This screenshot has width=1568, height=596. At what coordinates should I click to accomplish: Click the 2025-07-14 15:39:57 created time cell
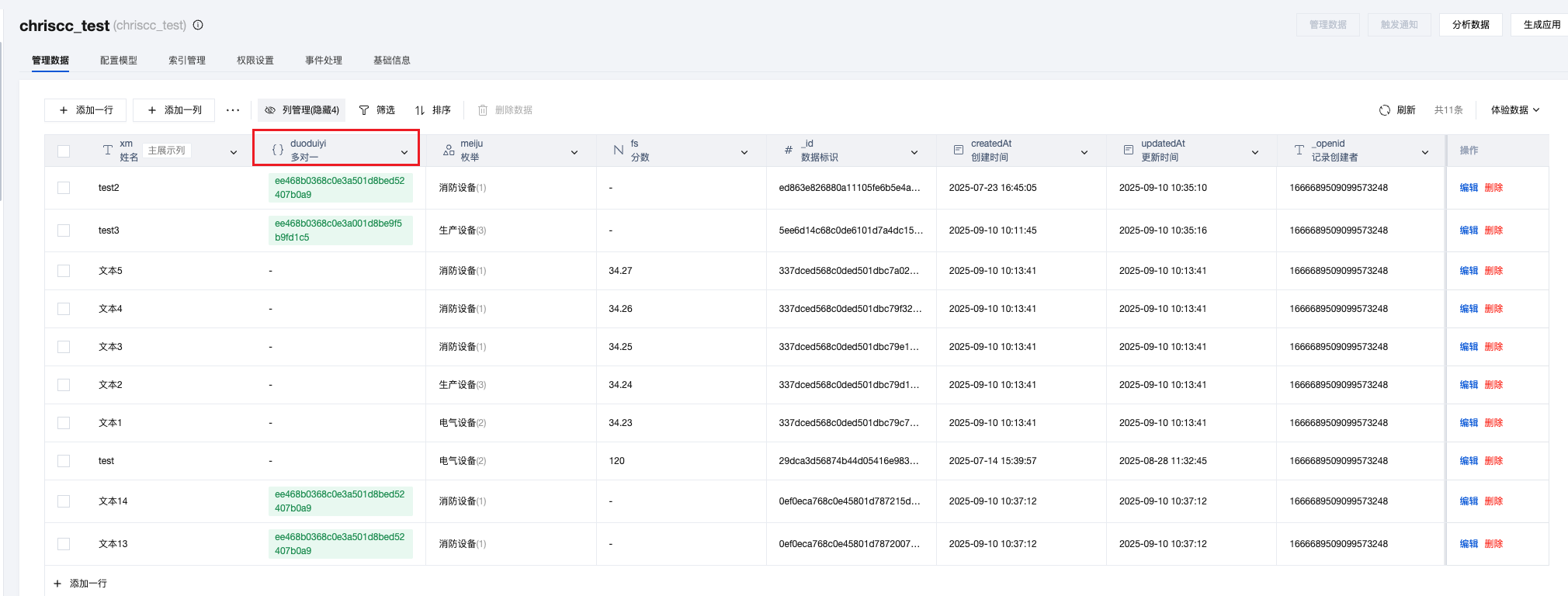[x=993, y=461]
